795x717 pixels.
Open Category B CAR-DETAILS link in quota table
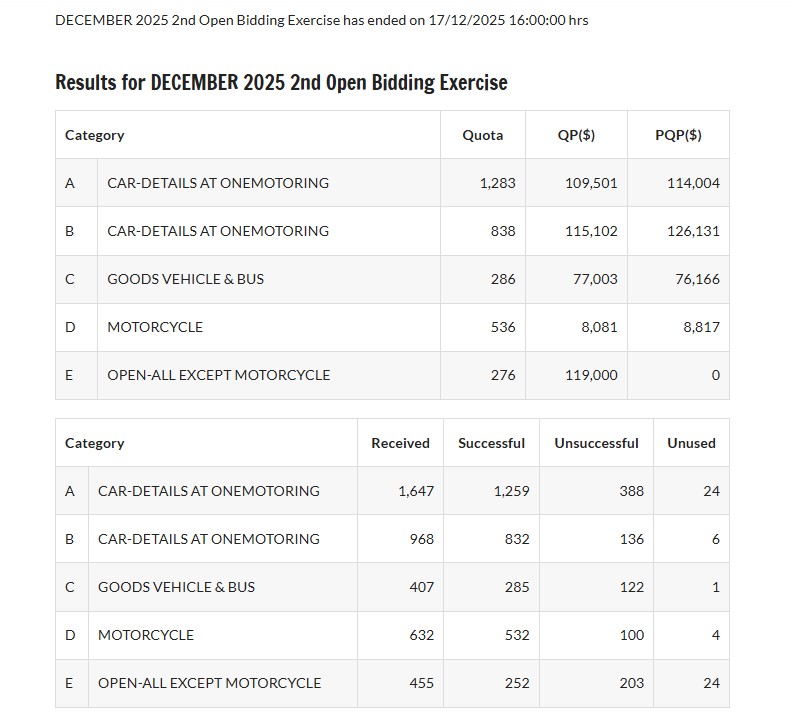pyautogui.click(x=218, y=231)
